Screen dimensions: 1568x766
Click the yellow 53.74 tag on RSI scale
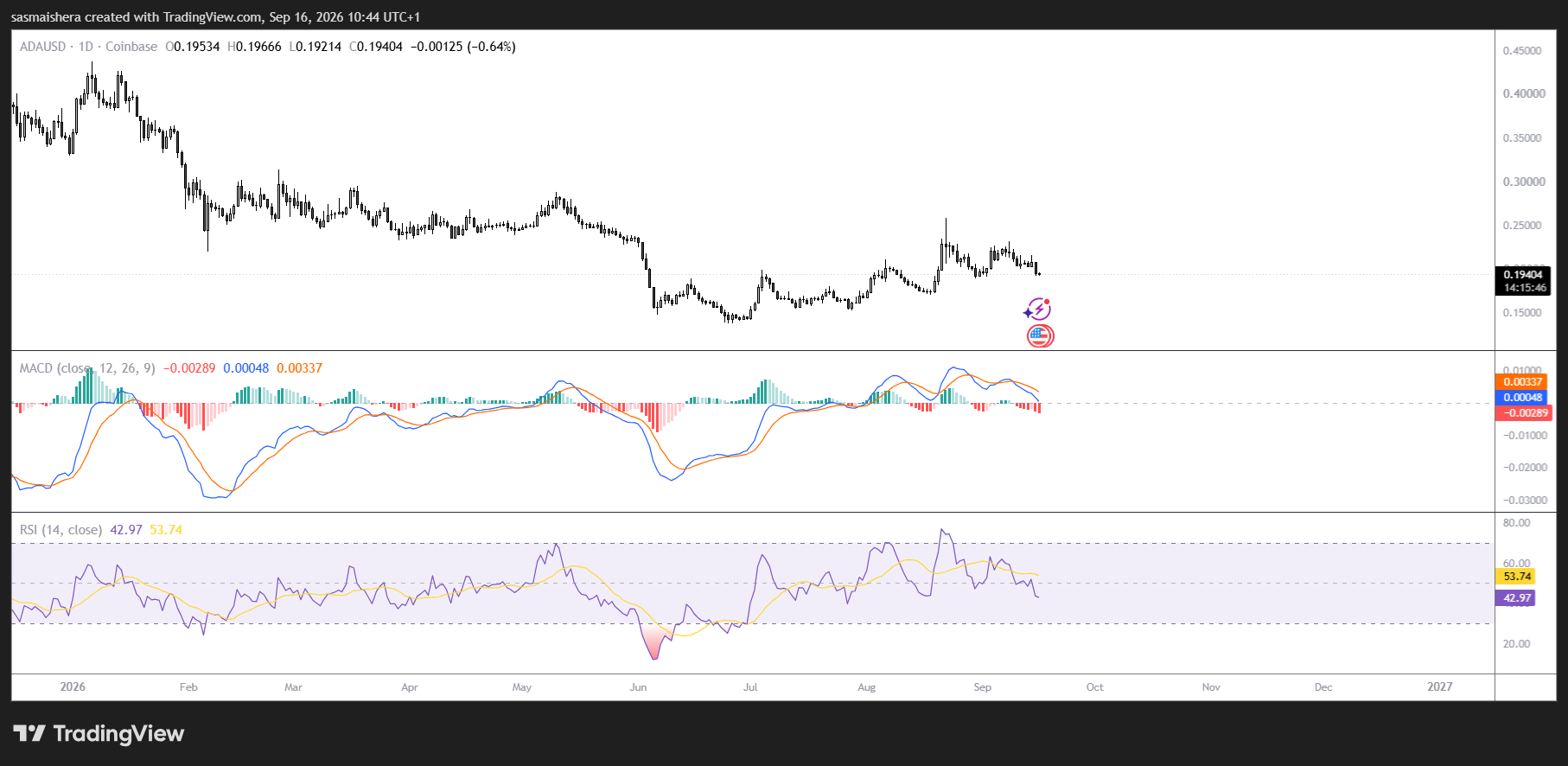pyautogui.click(x=1516, y=577)
